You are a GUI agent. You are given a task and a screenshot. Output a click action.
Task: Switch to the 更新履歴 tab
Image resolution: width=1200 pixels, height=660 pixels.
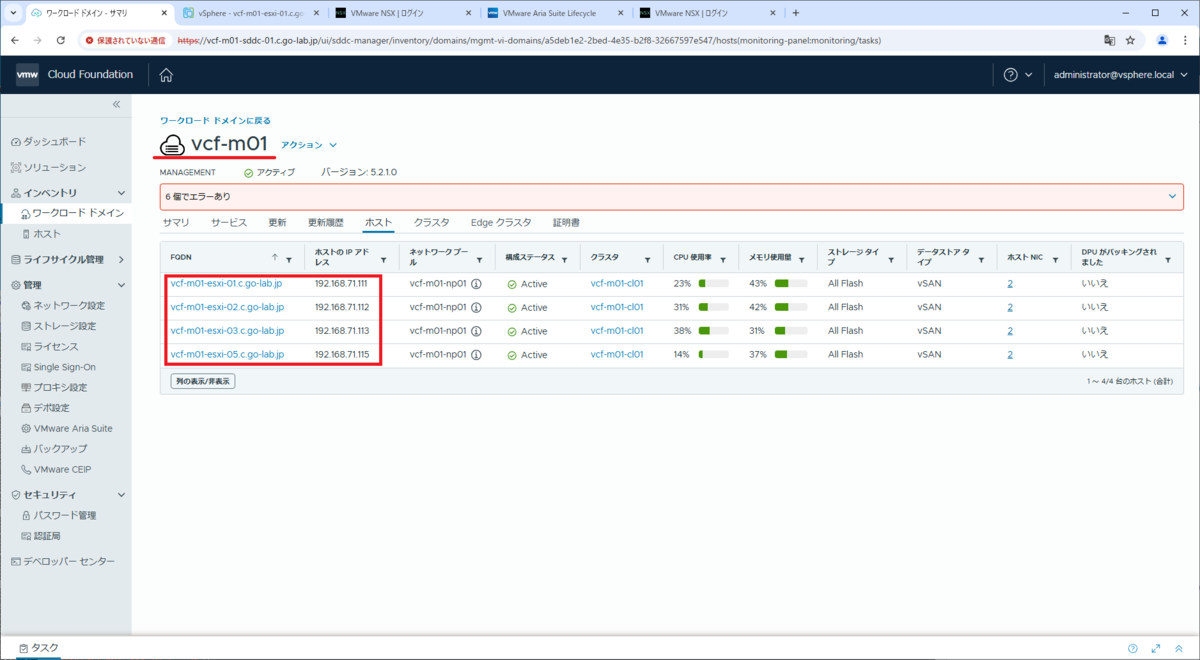[x=325, y=222]
